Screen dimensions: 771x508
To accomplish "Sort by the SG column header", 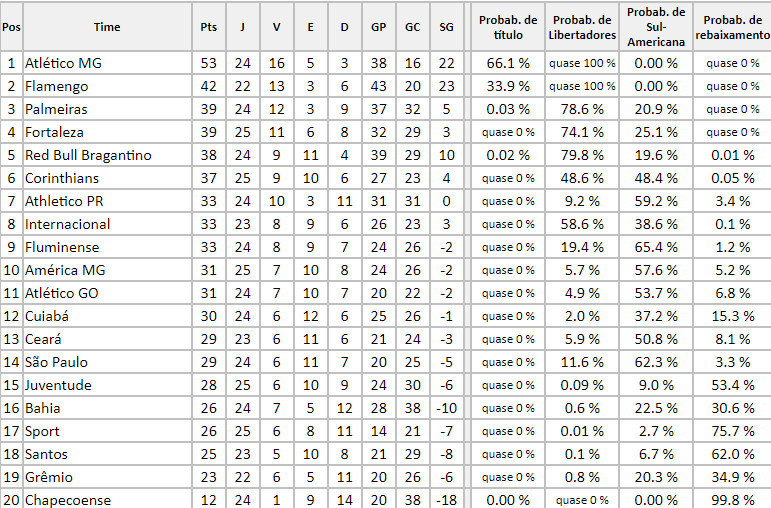I will click(446, 27).
